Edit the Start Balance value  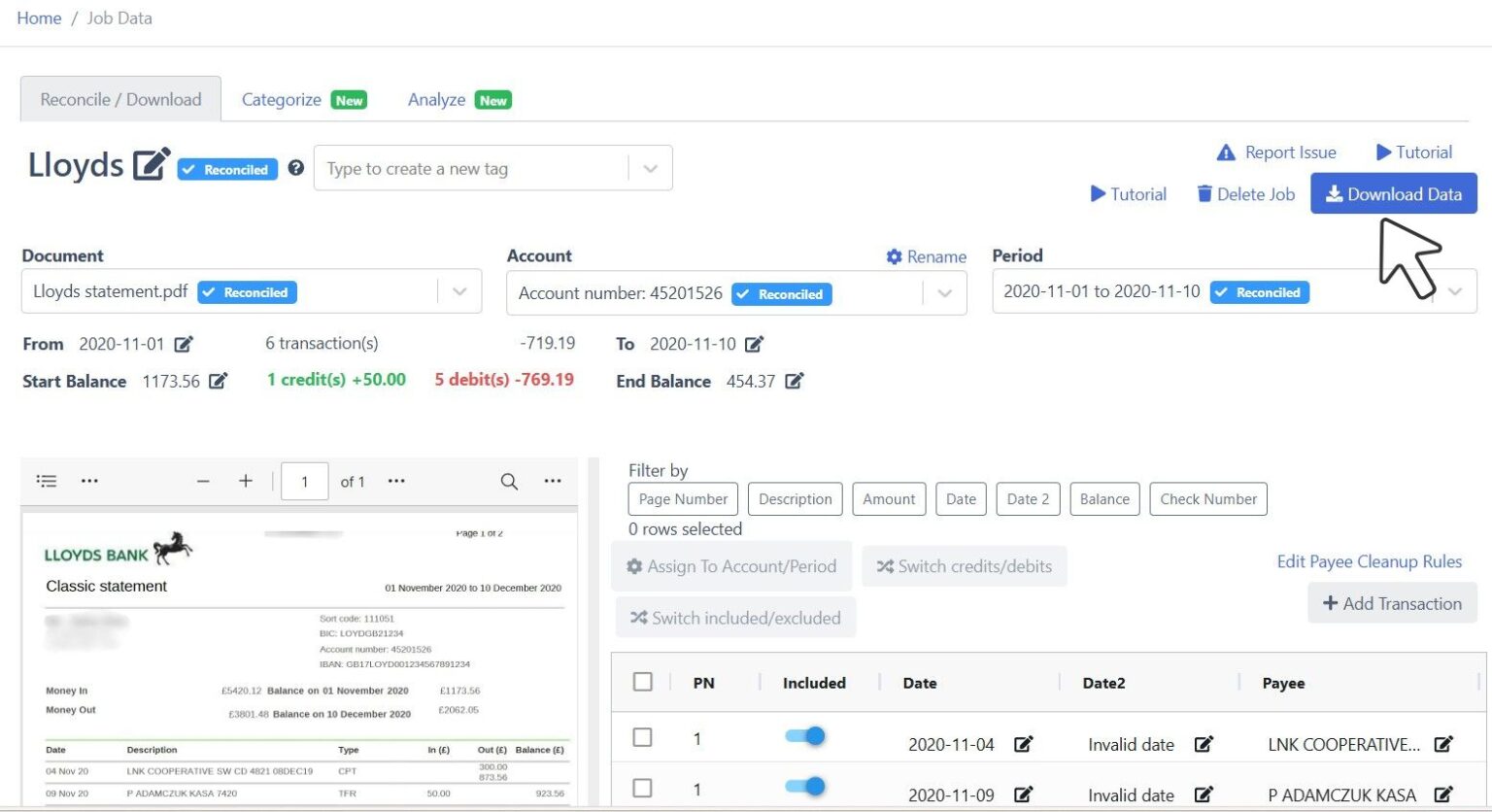tap(218, 381)
